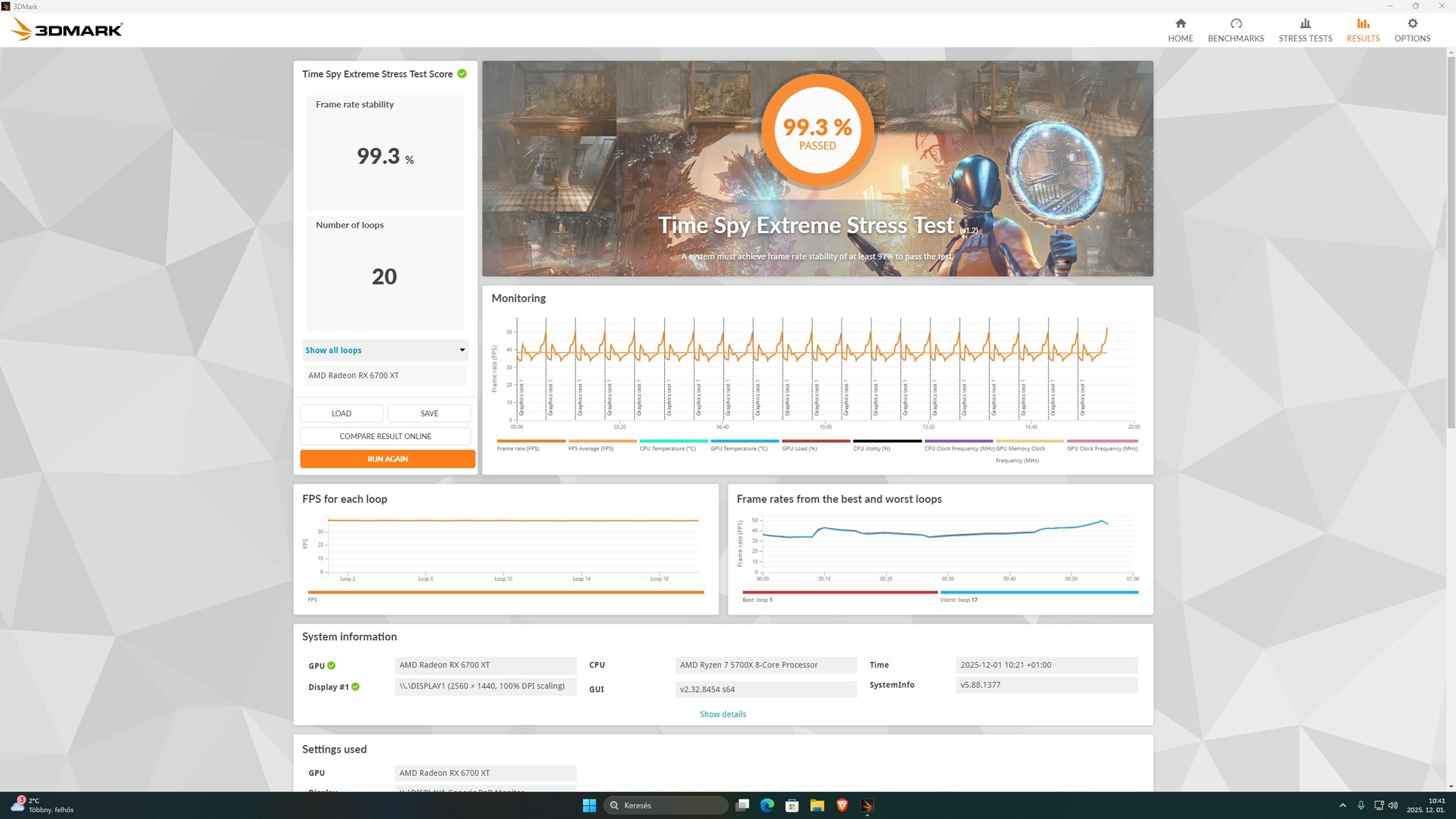Open the Stress Tests page icon

[1304, 23]
